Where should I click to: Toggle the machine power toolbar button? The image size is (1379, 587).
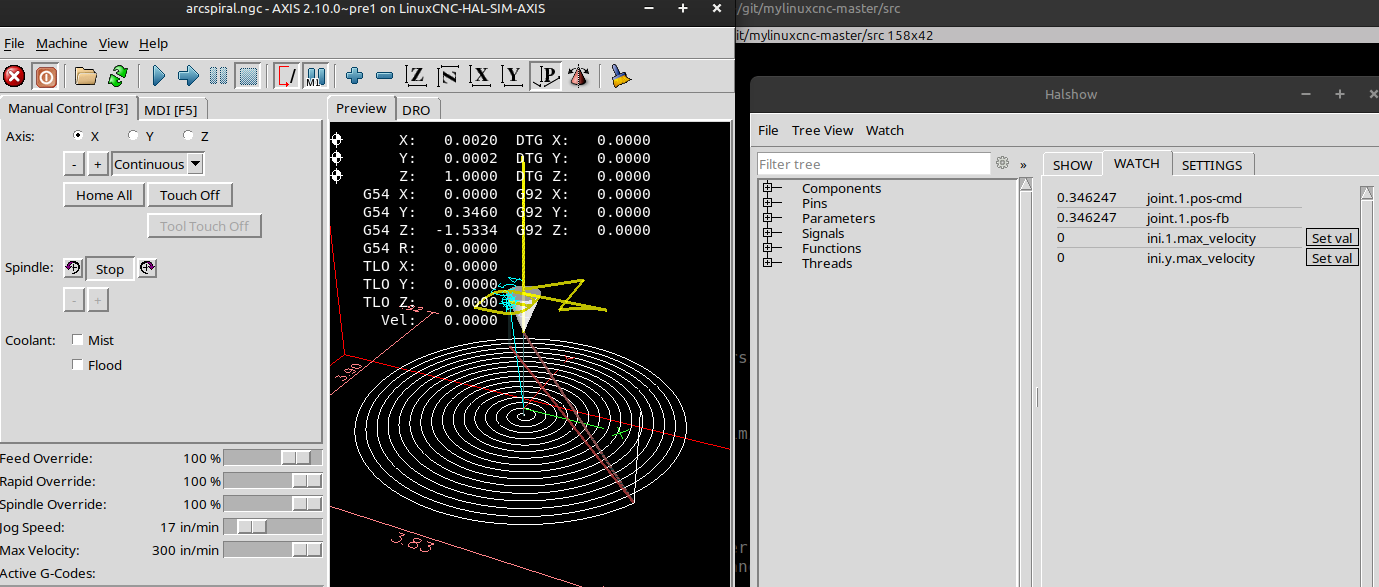pos(46,76)
